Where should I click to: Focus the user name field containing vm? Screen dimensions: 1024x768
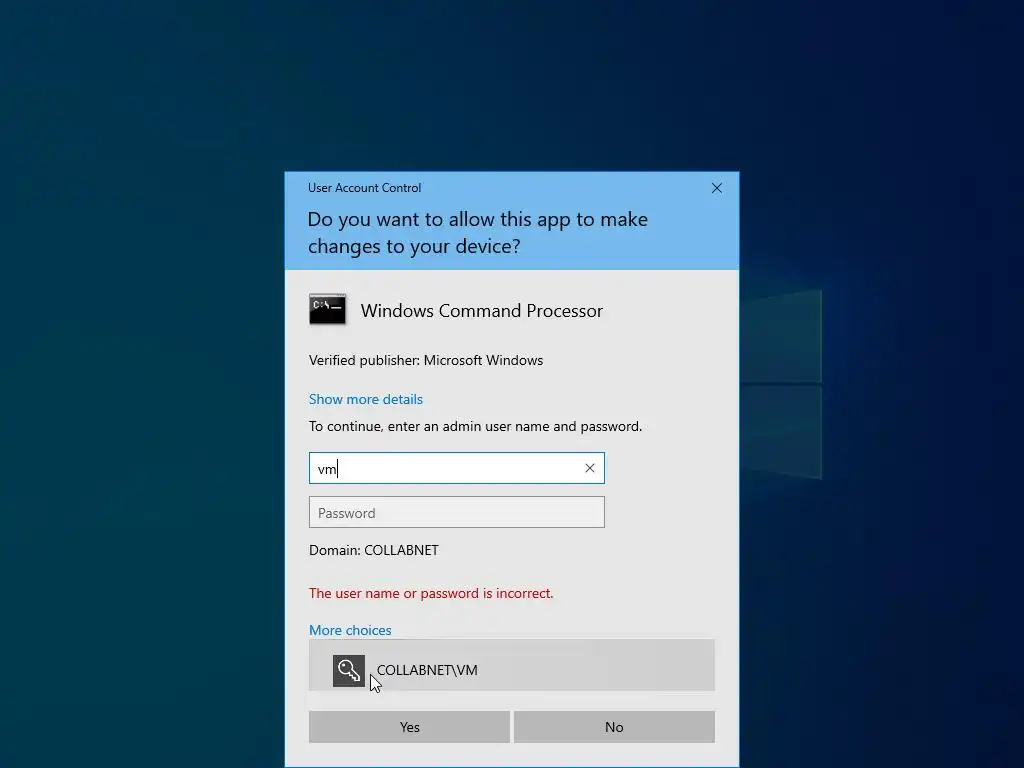[x=456, y=468]
